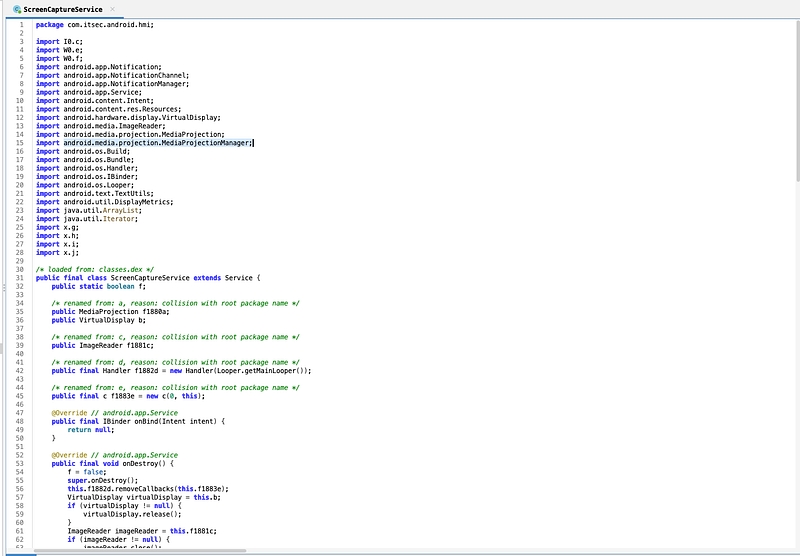The height and width of the screenshot is (556, 800).
Task: Click the f1883e field declaration
Action: [x=125, y=396]
